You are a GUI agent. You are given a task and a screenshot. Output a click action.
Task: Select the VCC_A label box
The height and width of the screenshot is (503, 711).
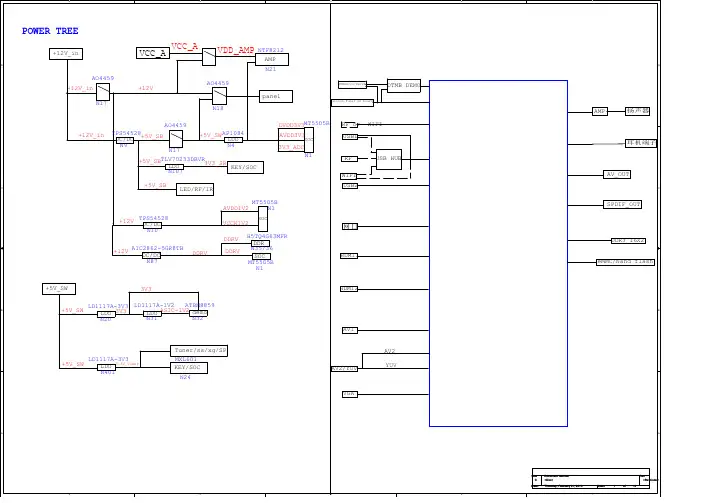point(153,53)
